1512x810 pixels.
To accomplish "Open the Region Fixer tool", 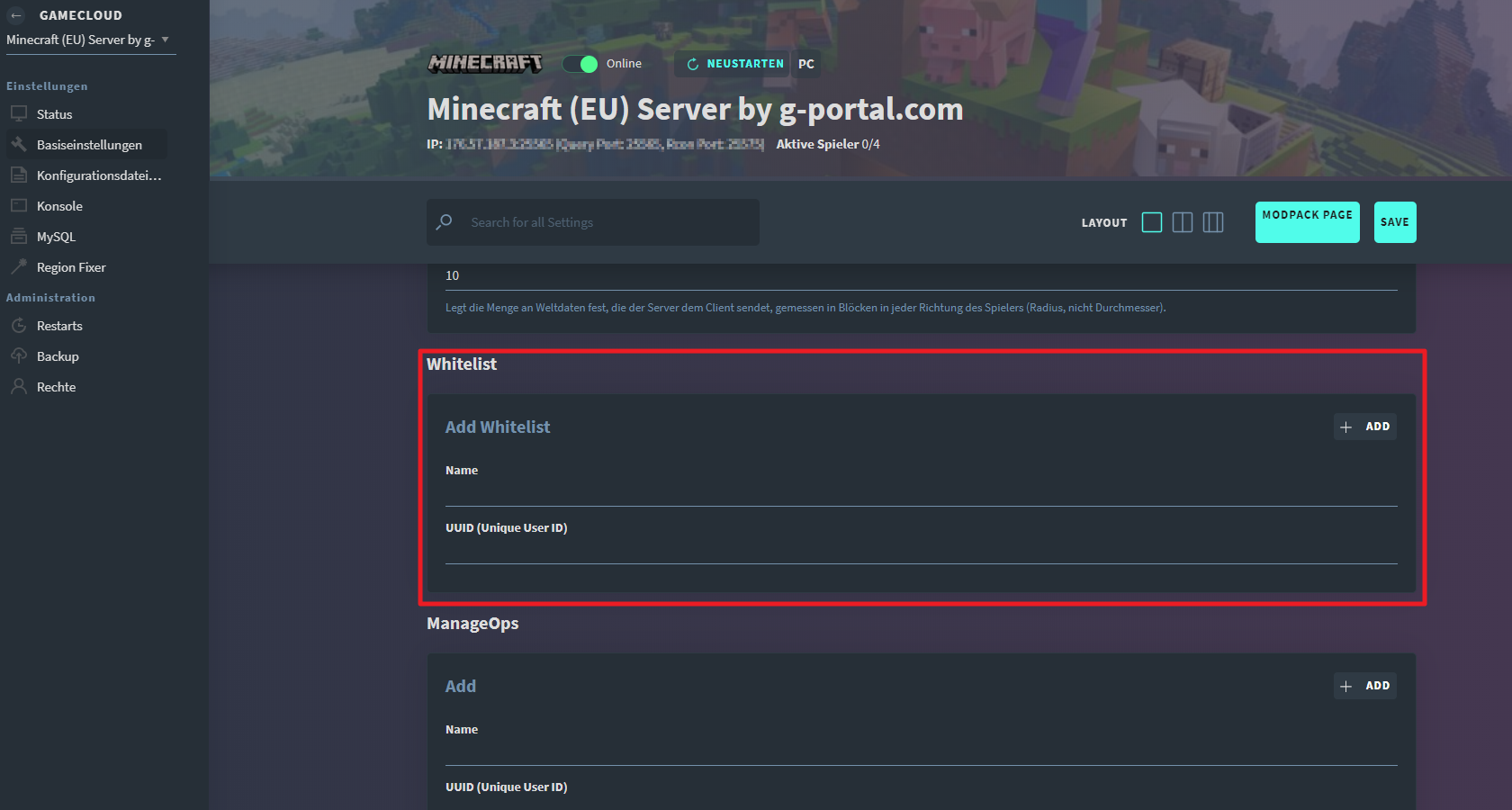I will (19, 266).
